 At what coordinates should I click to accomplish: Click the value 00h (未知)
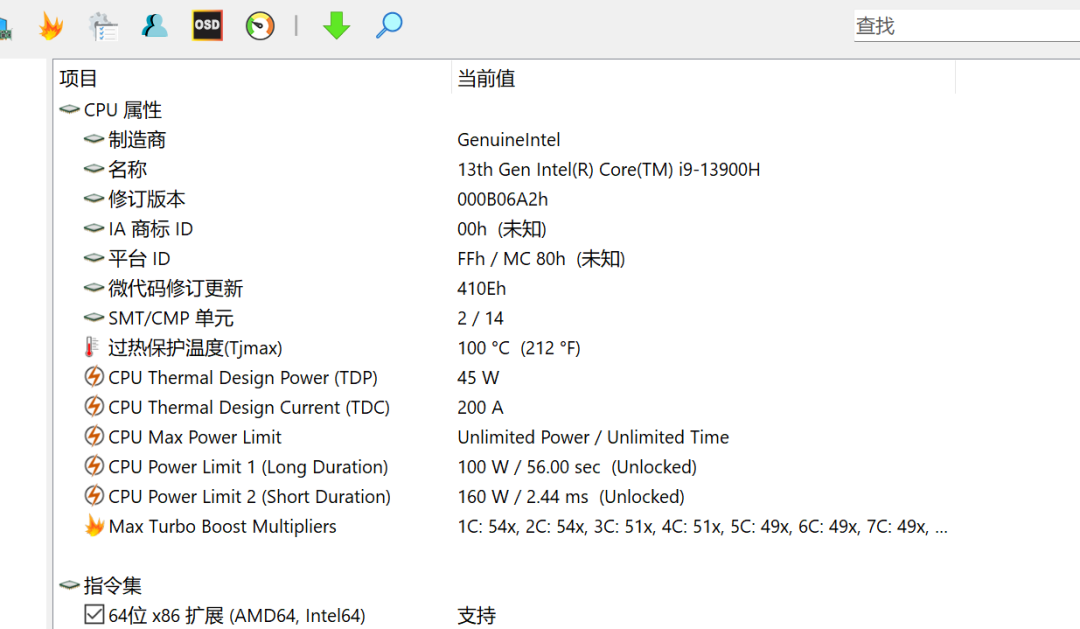[x=502, y=229]
